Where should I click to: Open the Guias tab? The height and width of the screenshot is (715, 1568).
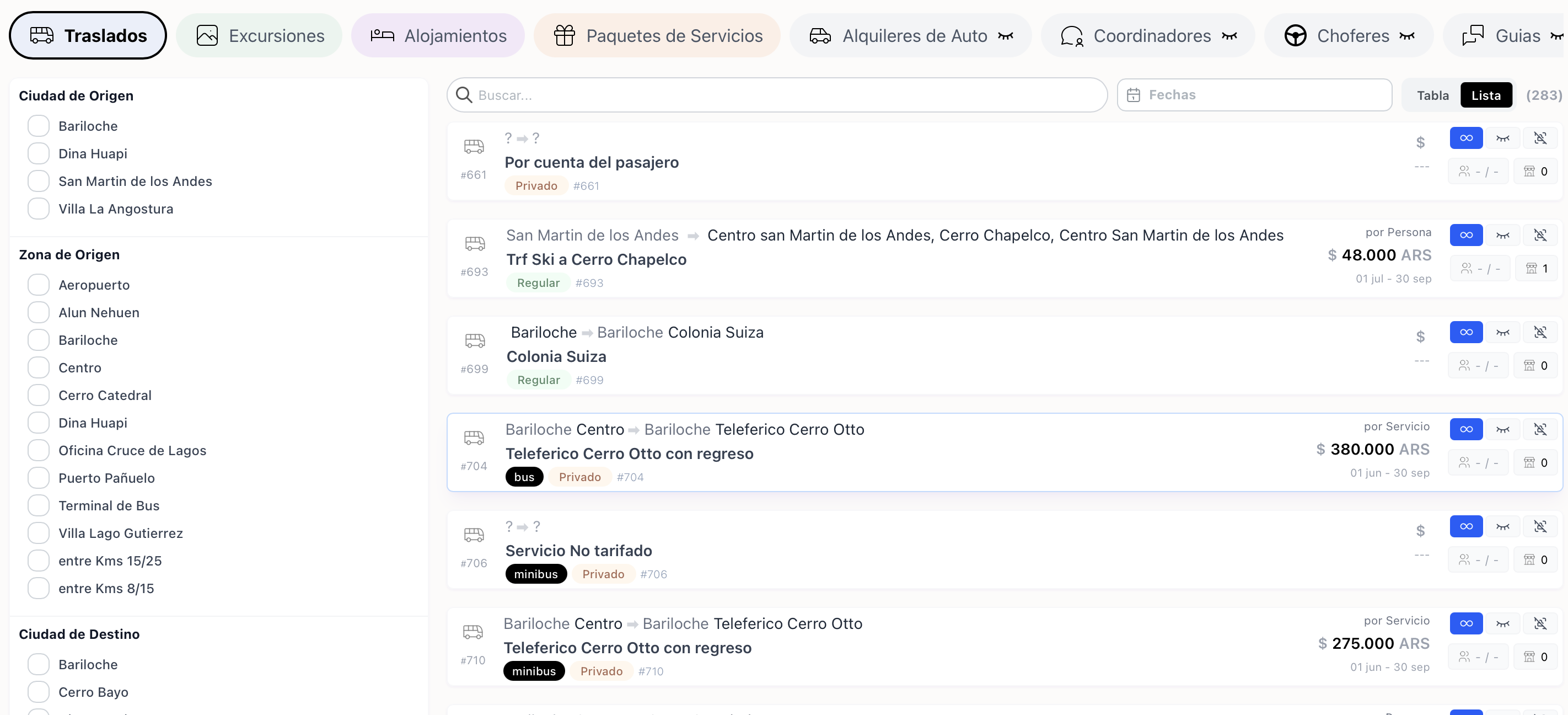pos(1505,35)
